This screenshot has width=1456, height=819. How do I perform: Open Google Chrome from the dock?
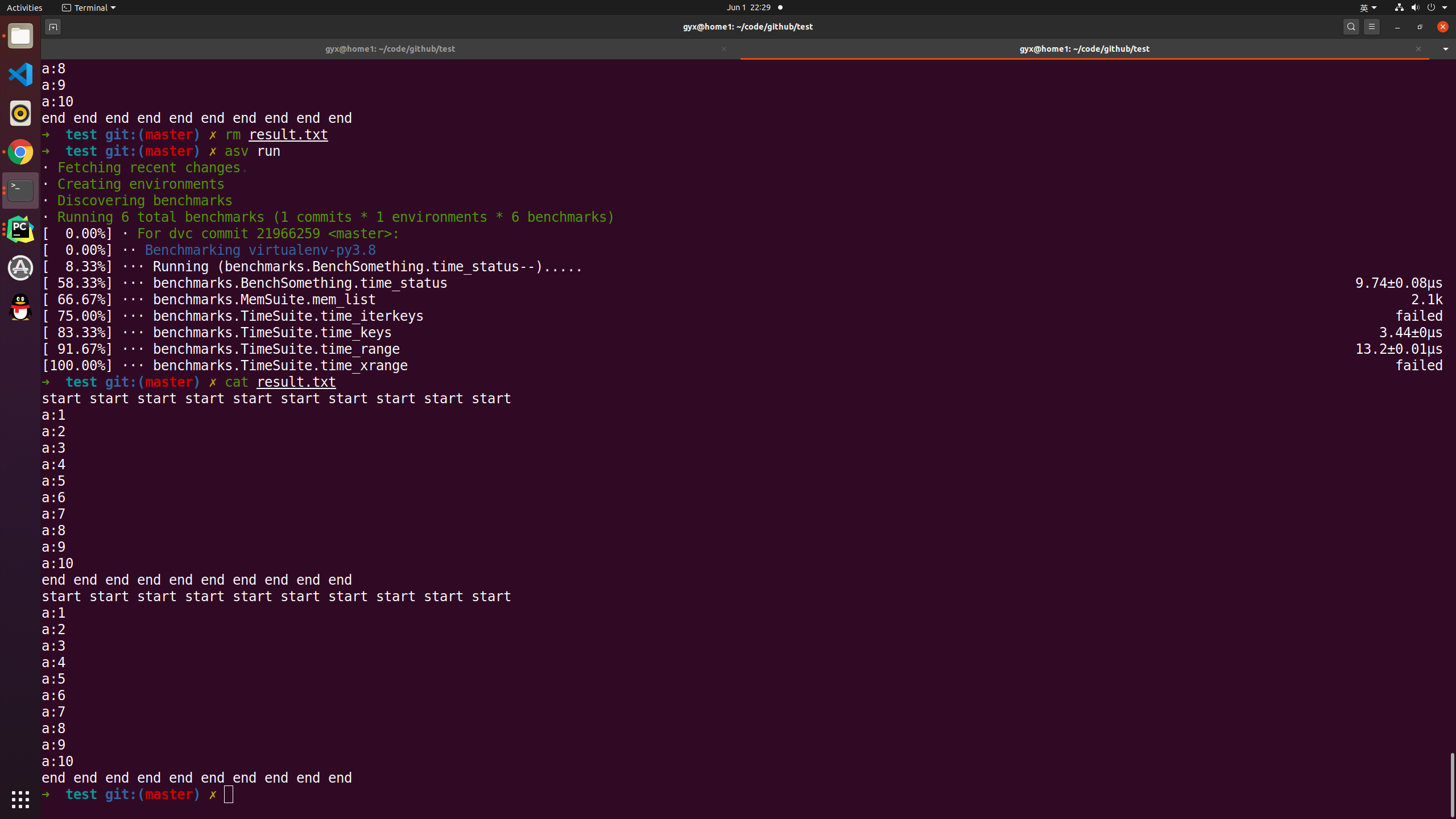20,152
